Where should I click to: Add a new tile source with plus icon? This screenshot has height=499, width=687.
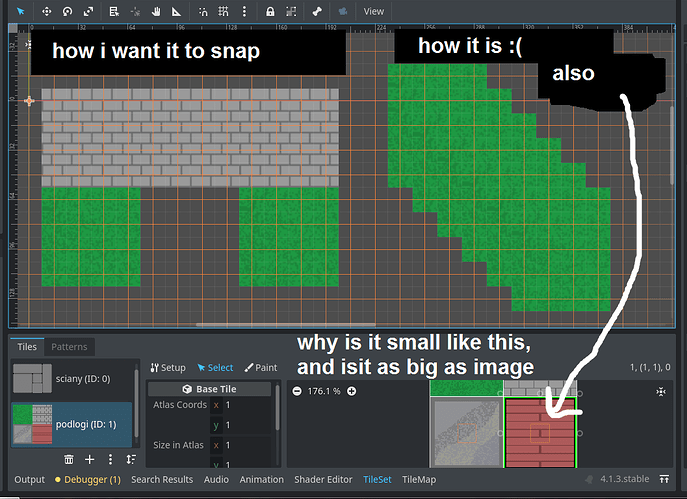point(89,459)
